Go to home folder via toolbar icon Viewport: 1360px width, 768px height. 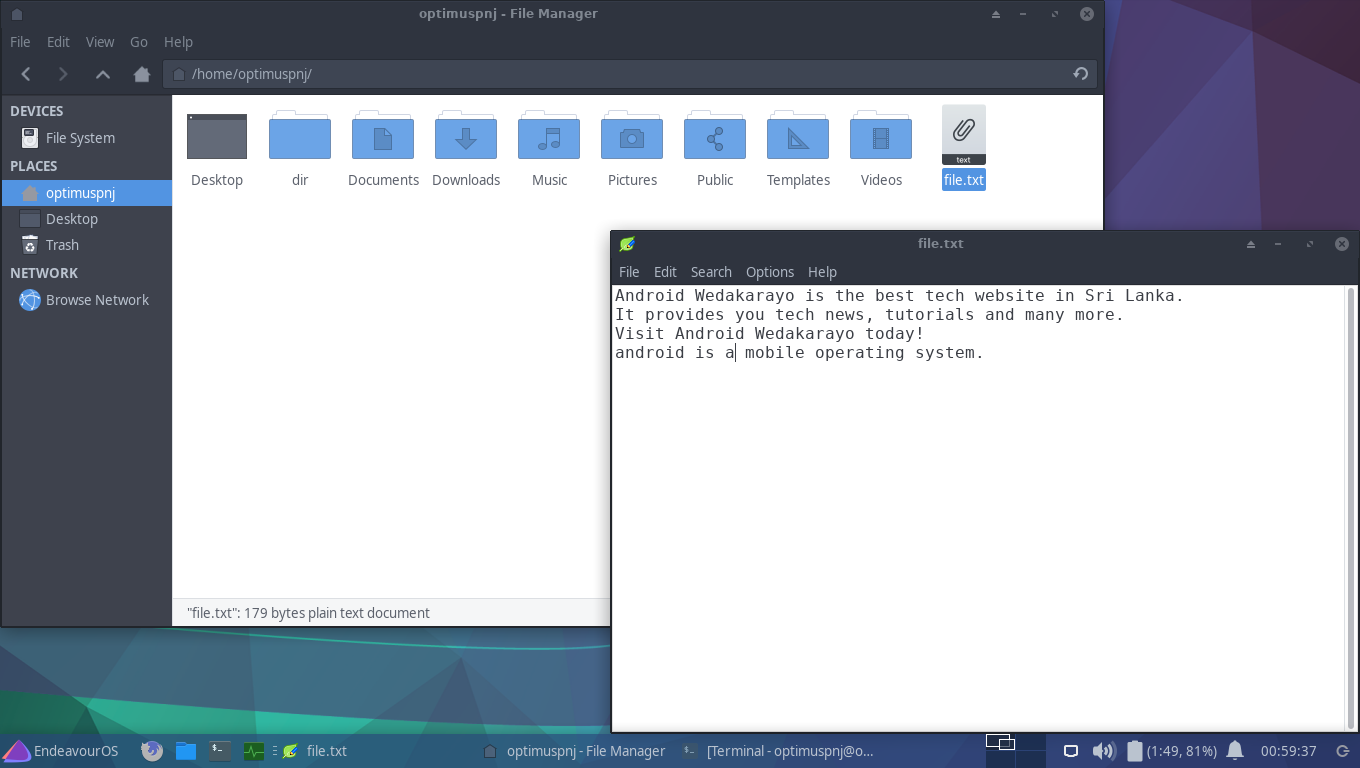(141, 74)
